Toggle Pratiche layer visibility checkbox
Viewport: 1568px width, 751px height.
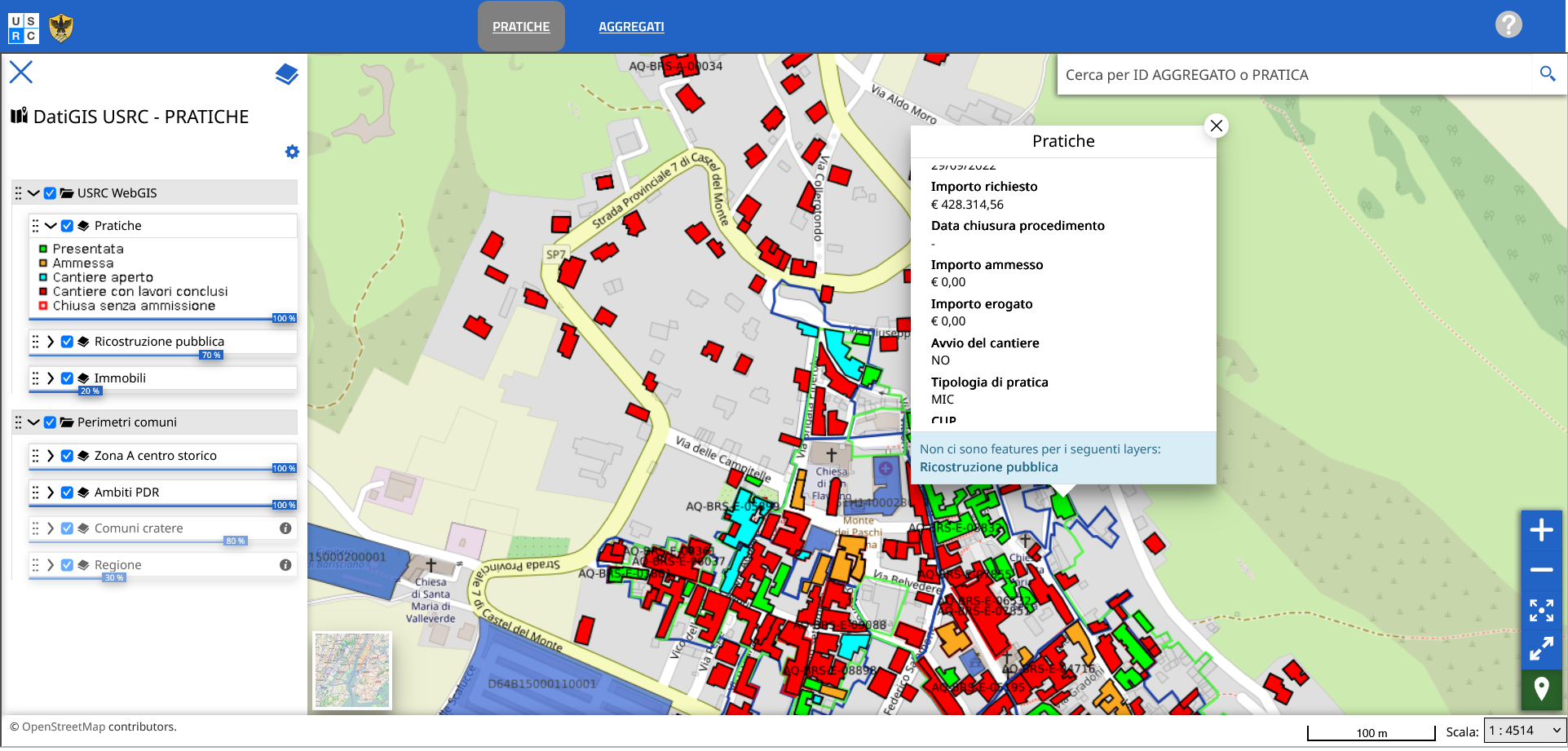(67, 226)
